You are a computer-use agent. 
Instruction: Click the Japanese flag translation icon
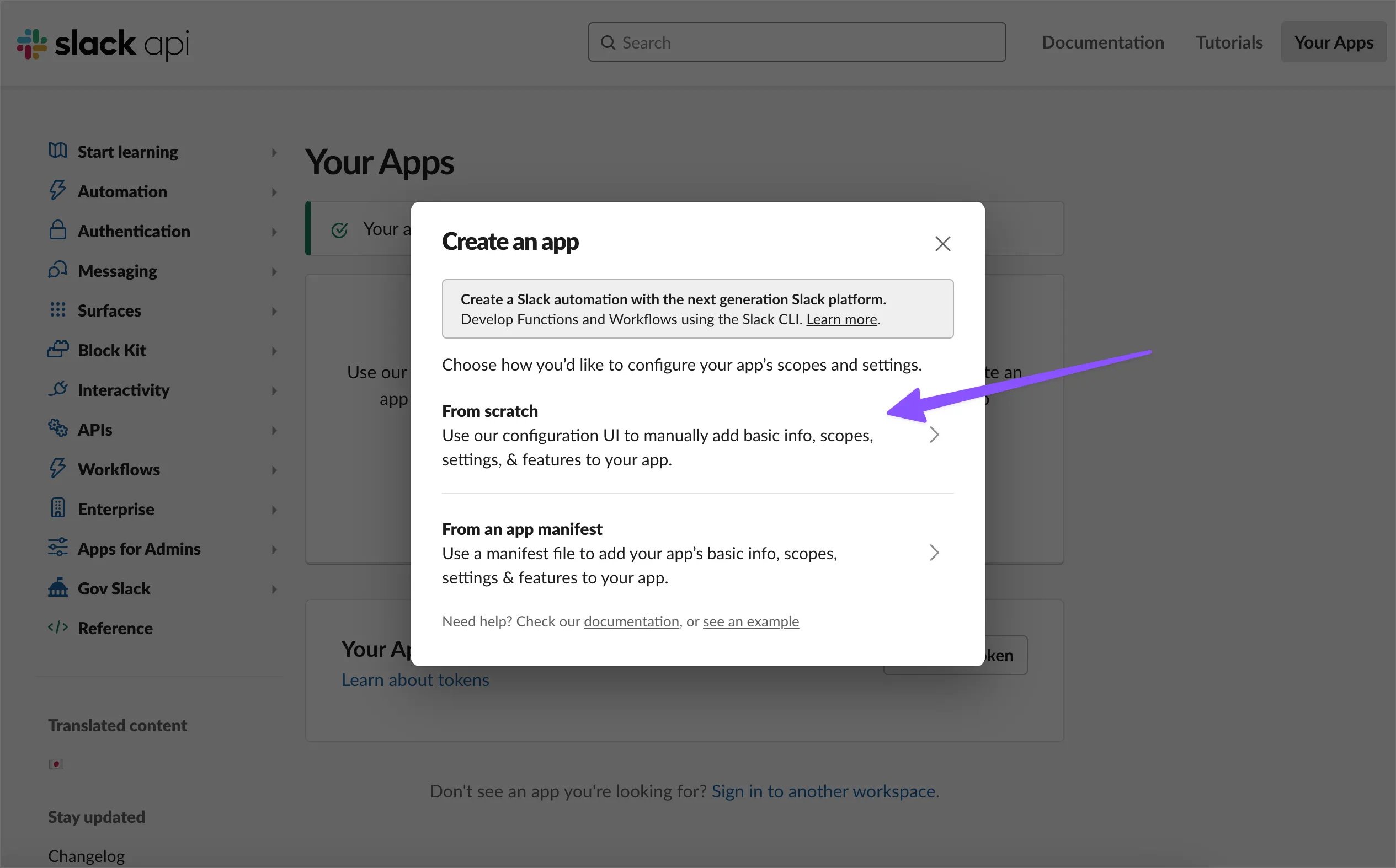coord(56,764)
